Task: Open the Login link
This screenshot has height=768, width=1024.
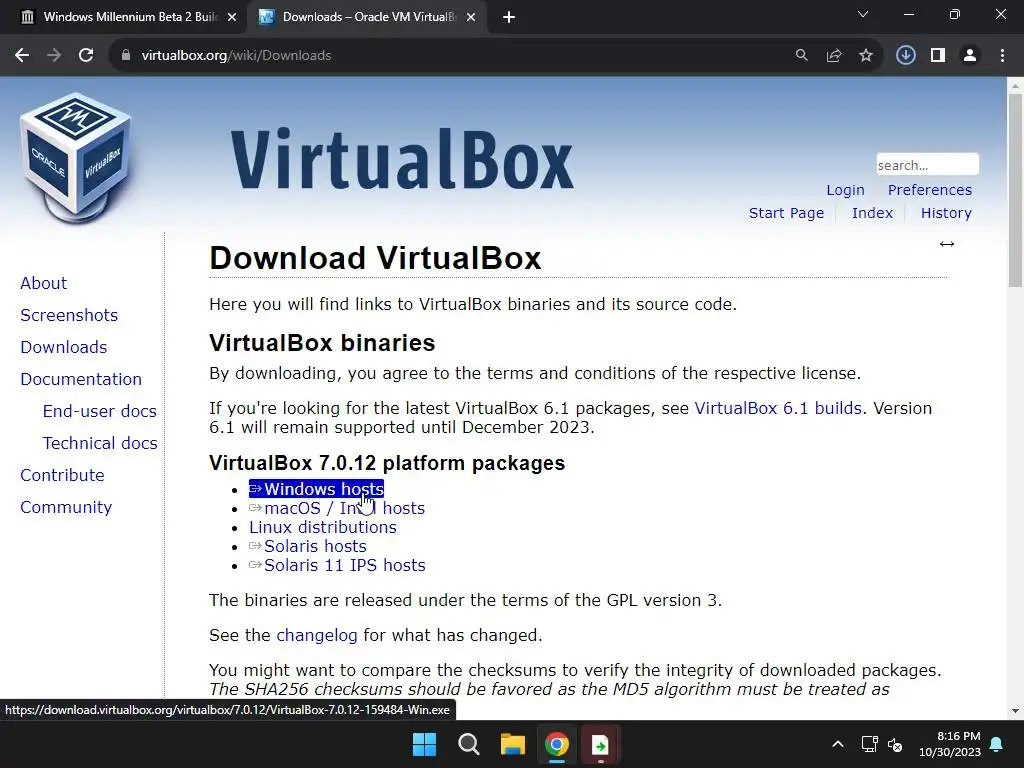Action: pyautogui.click(x=845, y=190)
